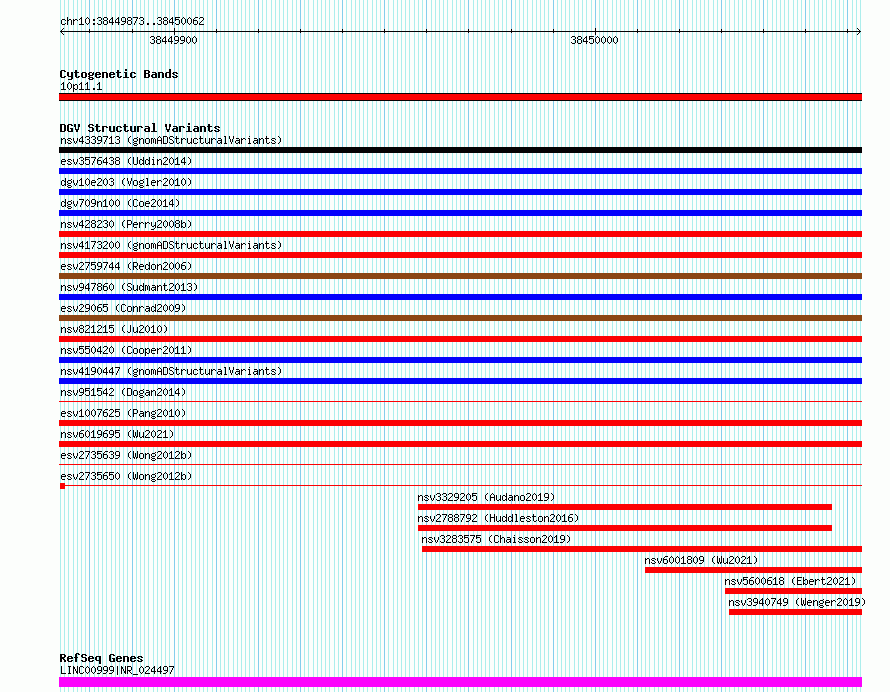Screen dimensions: 890x692
Task: Click the chr10:38449873..38450062 region label
Action: click(132, 22)
